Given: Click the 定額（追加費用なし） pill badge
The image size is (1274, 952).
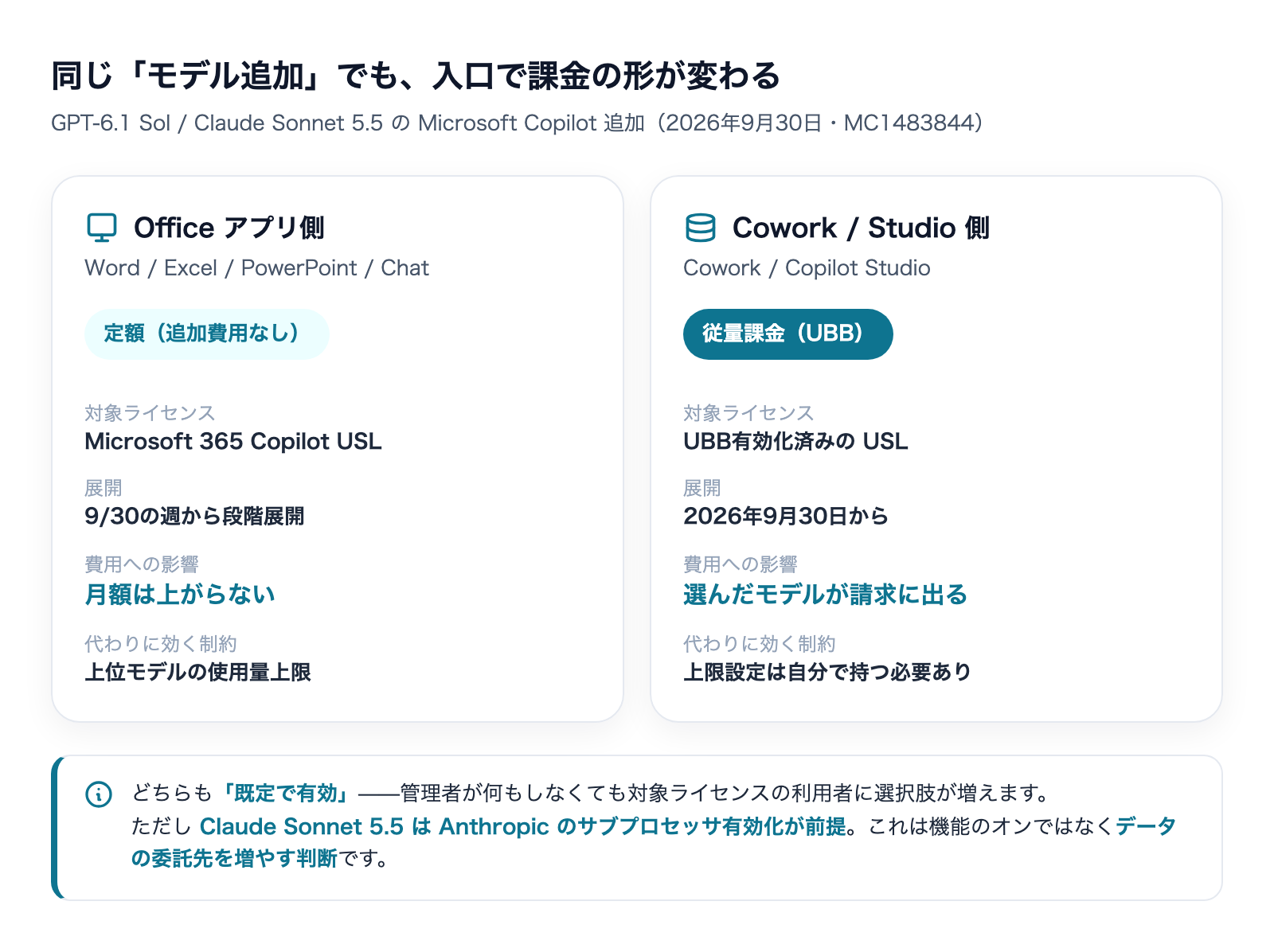Looking at the screenshot, I should [x=206, y=334].
